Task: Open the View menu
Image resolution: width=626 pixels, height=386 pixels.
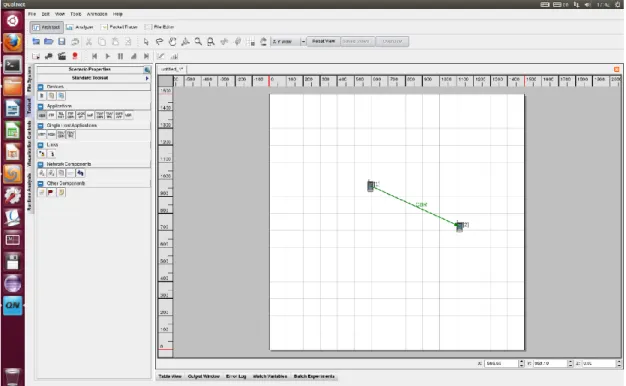Action: pyautogui.click(x=60, y=14)
